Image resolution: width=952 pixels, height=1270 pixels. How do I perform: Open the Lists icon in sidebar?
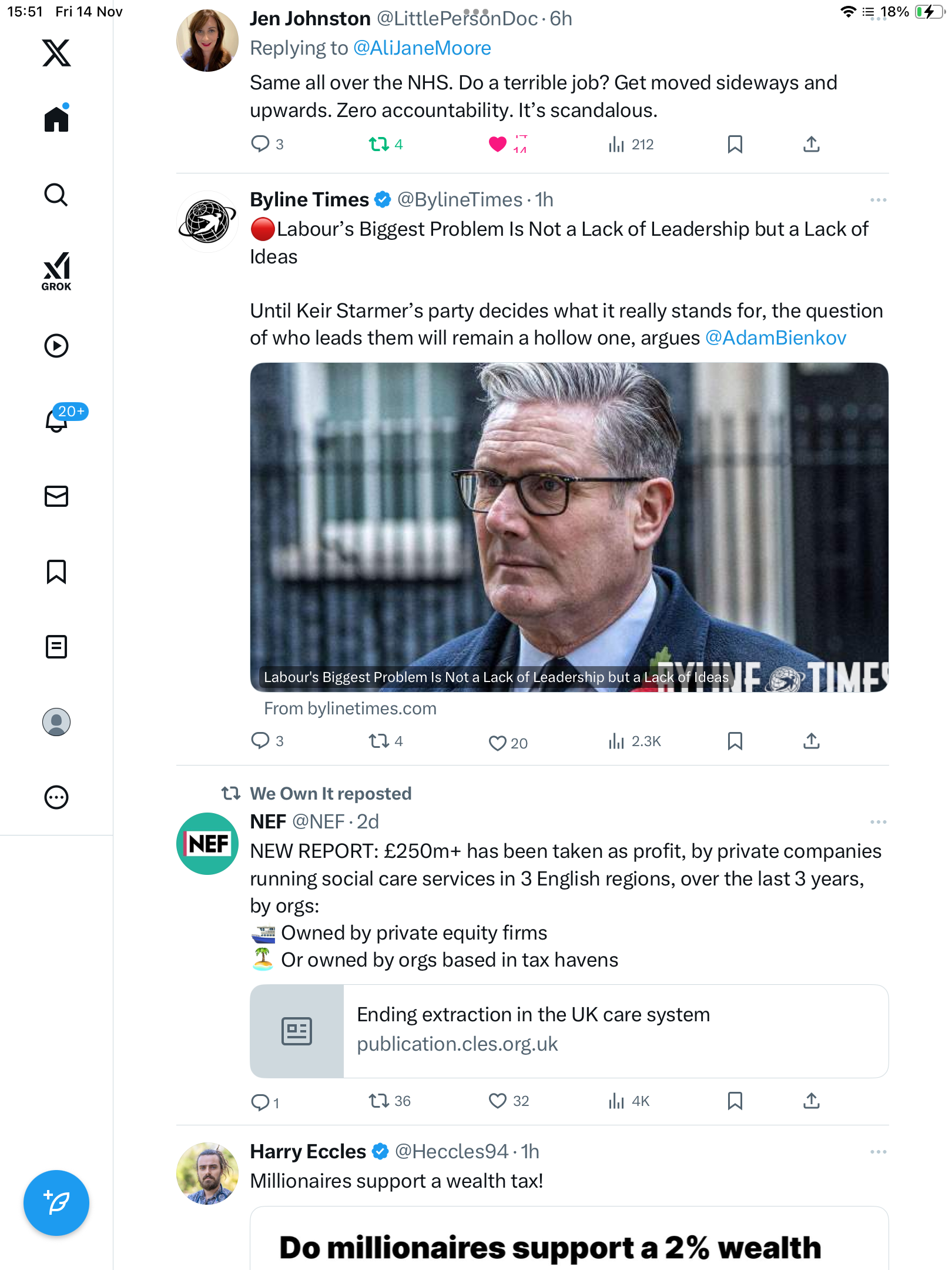[56, 647]
